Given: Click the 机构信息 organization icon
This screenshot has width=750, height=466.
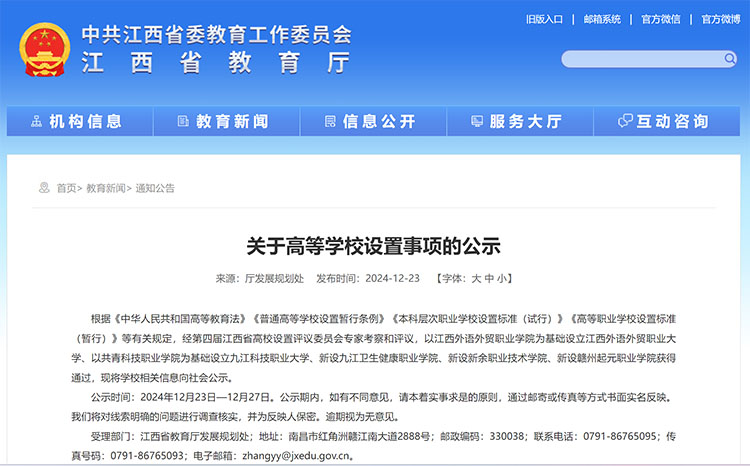Looking at the screenshot, I should (36, 121).
